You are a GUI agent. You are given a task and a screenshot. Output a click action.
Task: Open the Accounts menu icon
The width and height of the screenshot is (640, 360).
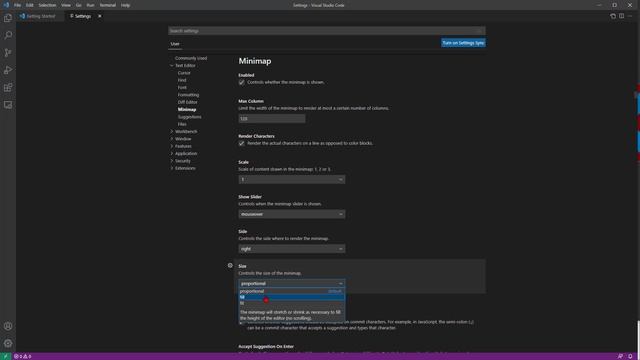(x=8, y=326)
